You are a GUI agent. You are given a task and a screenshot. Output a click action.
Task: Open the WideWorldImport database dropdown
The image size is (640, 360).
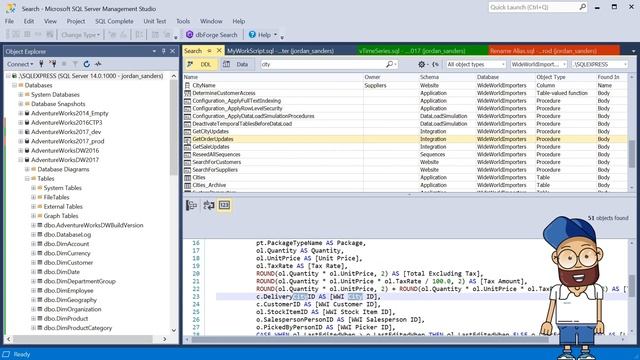538,64
